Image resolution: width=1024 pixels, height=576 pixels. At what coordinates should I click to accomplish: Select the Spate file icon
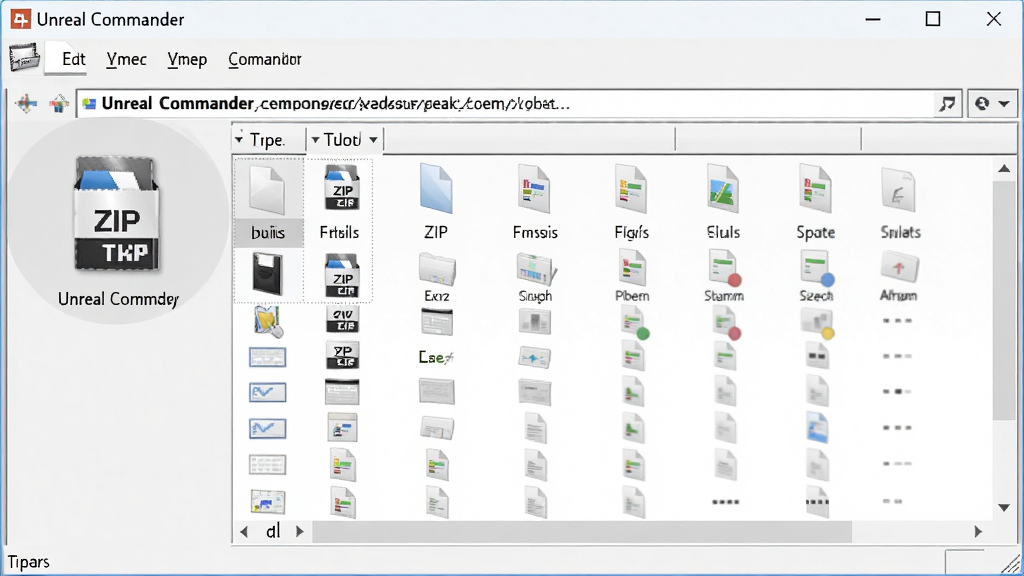click(x=815, y=189)
